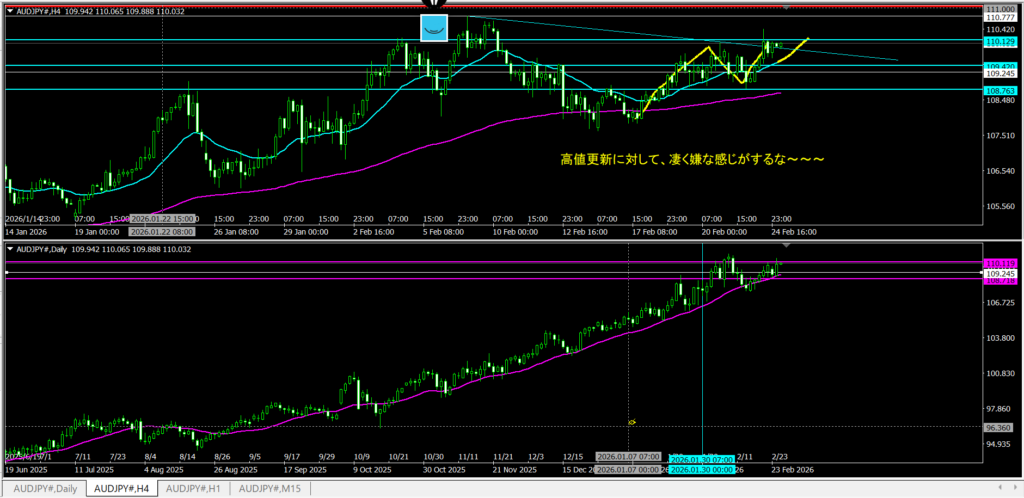Switch to the AUDJPY#,Daily tab

[x=42, y=488]
